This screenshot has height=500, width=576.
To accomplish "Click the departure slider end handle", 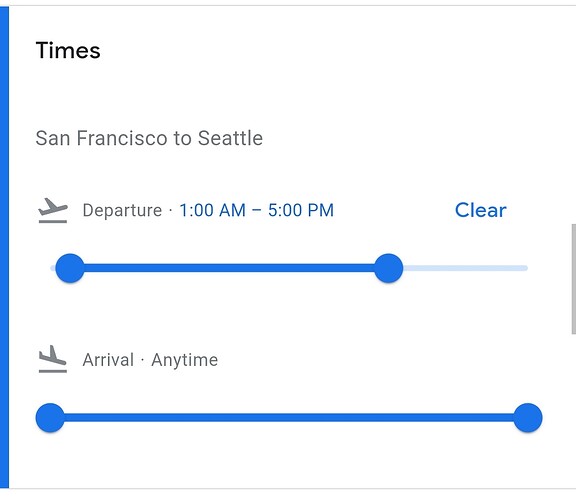I will (388, 268).
